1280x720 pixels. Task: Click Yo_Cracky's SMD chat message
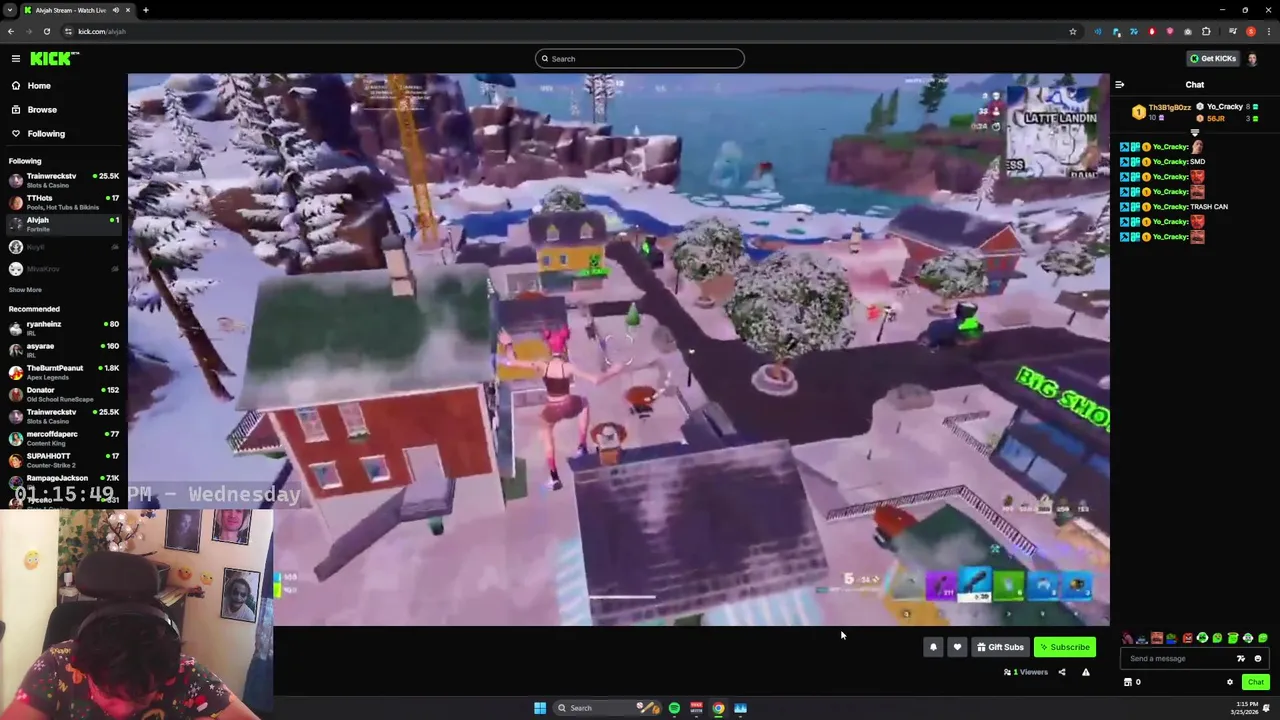tap(1163, 162)
